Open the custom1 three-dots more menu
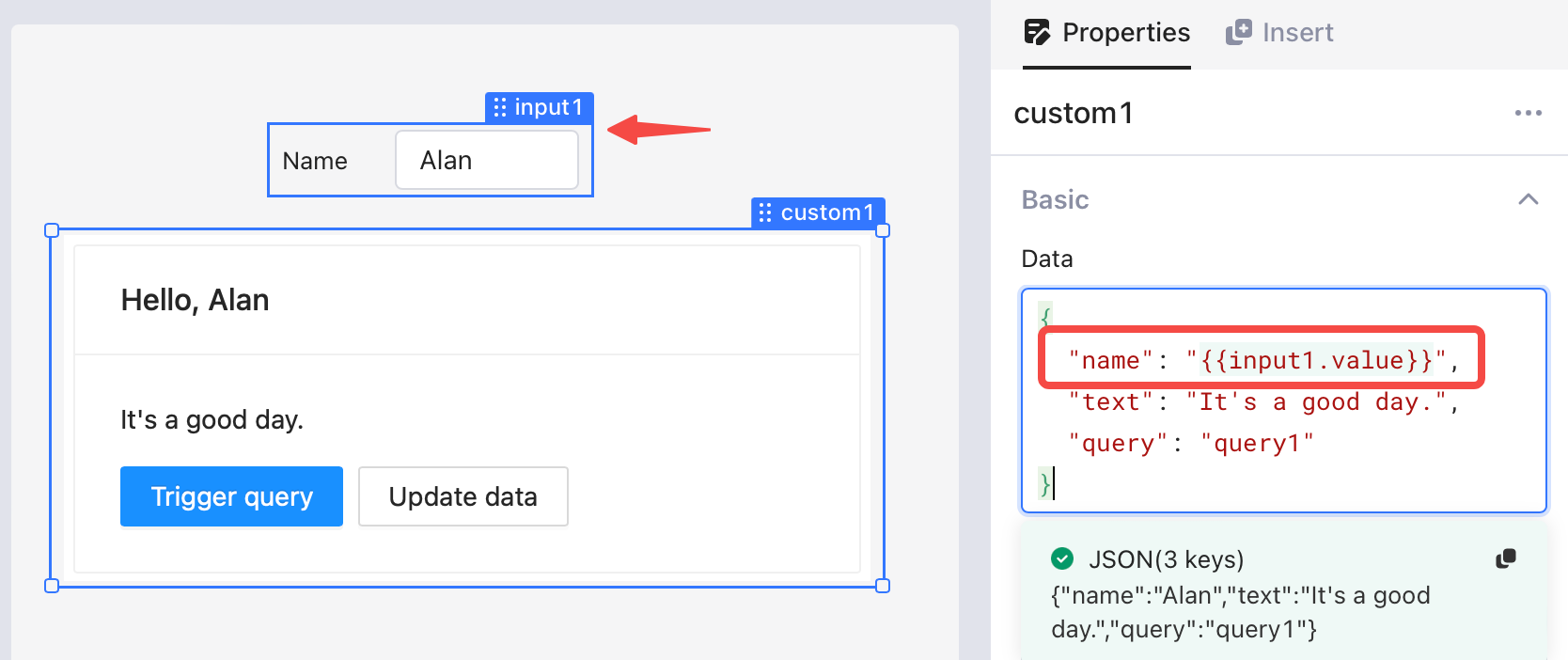 coord(1529,113)
